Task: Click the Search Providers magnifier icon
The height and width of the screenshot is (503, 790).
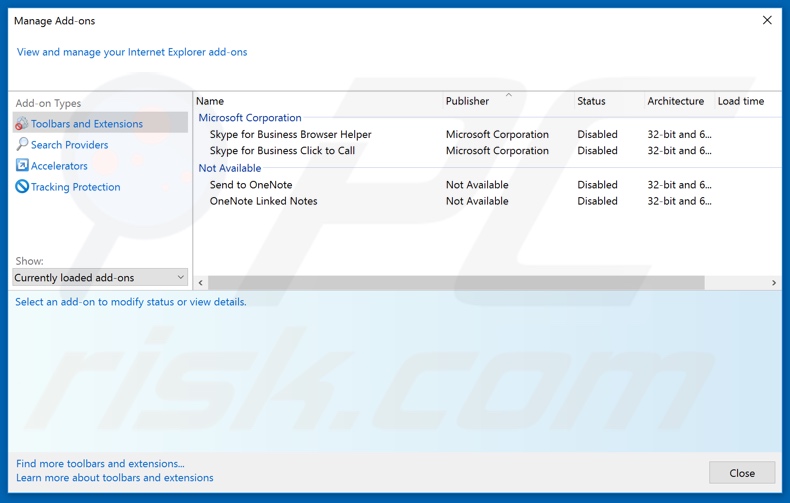Action: [x=22, y=145]
